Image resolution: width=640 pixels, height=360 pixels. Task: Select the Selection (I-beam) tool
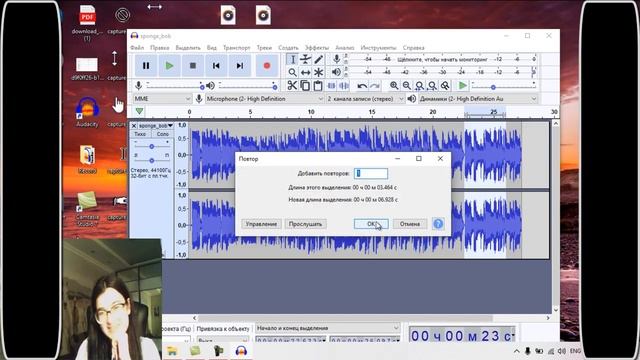point(292,59)
